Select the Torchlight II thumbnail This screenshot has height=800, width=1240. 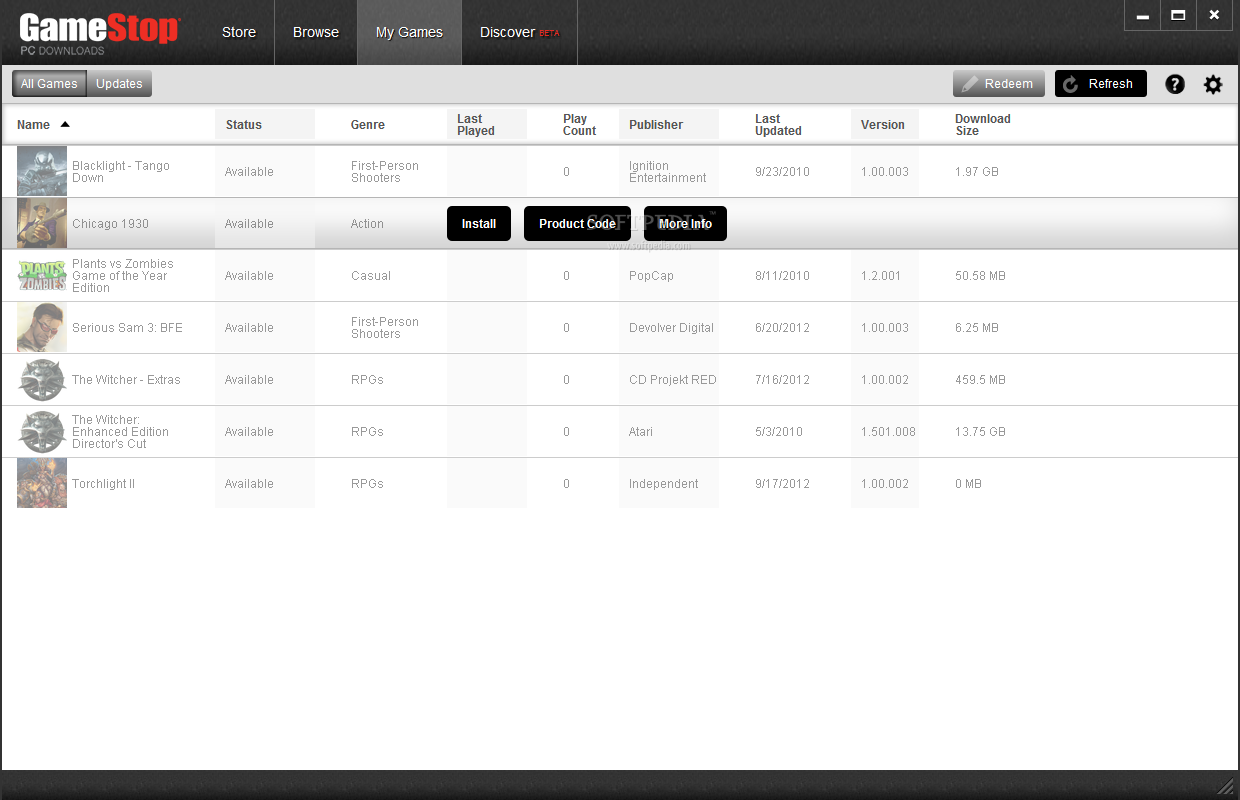(x=42, y=484)
